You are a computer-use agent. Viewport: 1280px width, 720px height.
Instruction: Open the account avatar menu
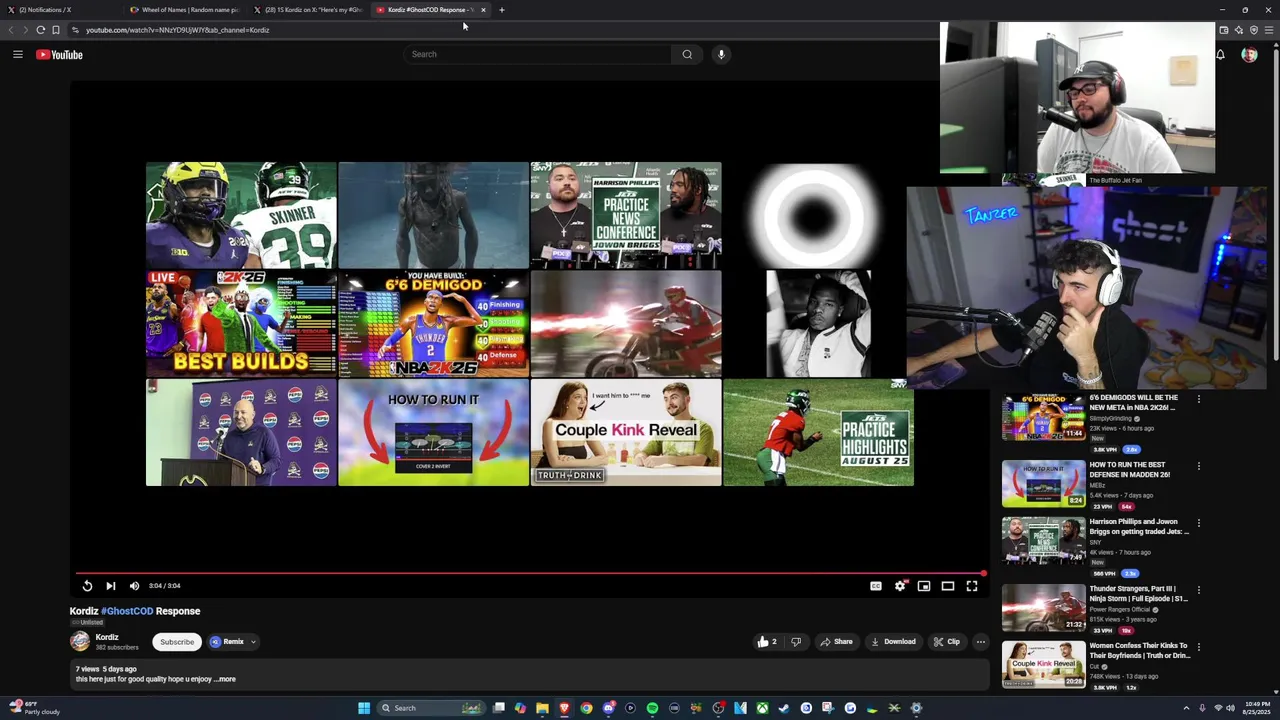(1249, 54)
